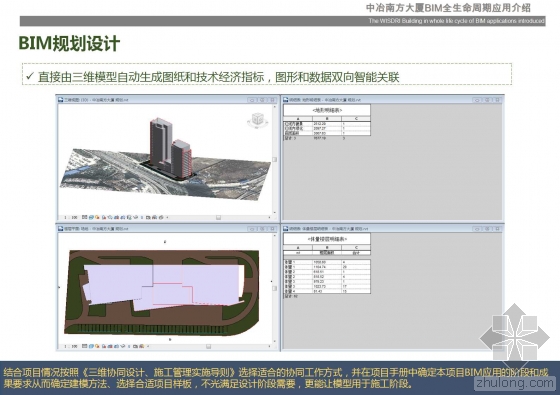The width and height of the screenshot is (560, 395).
Task: Click the schedule icon in 地形明细表 title bar
Action: (x=286, y=100)
